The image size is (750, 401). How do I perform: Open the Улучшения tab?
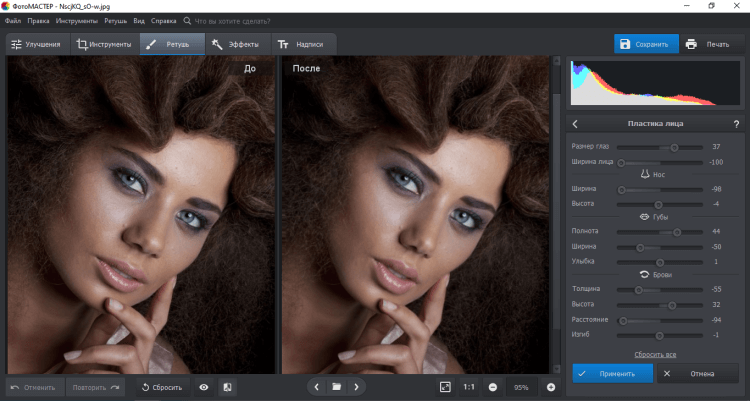coord(37,44)
